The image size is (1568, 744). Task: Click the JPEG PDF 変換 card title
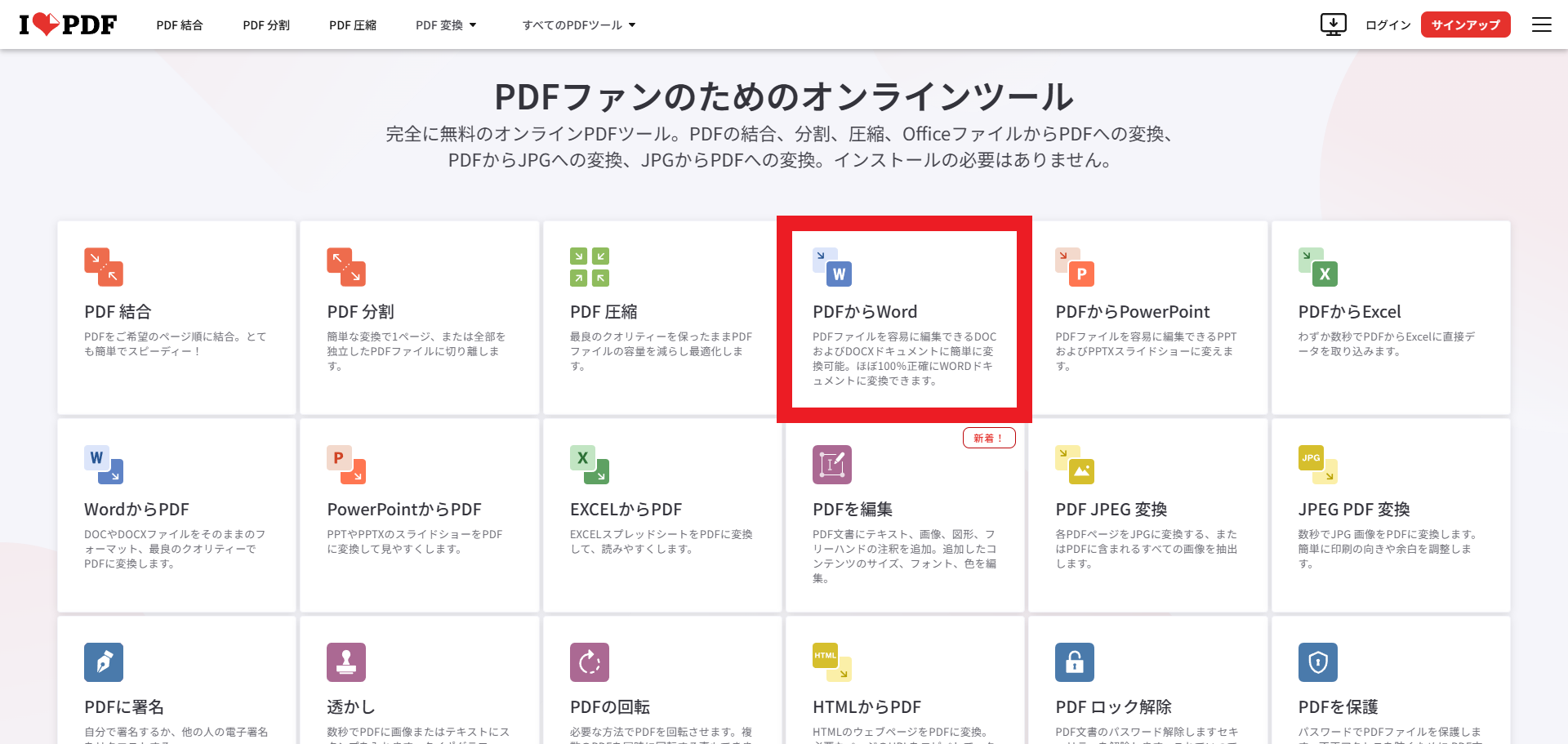coord(1354,510)
